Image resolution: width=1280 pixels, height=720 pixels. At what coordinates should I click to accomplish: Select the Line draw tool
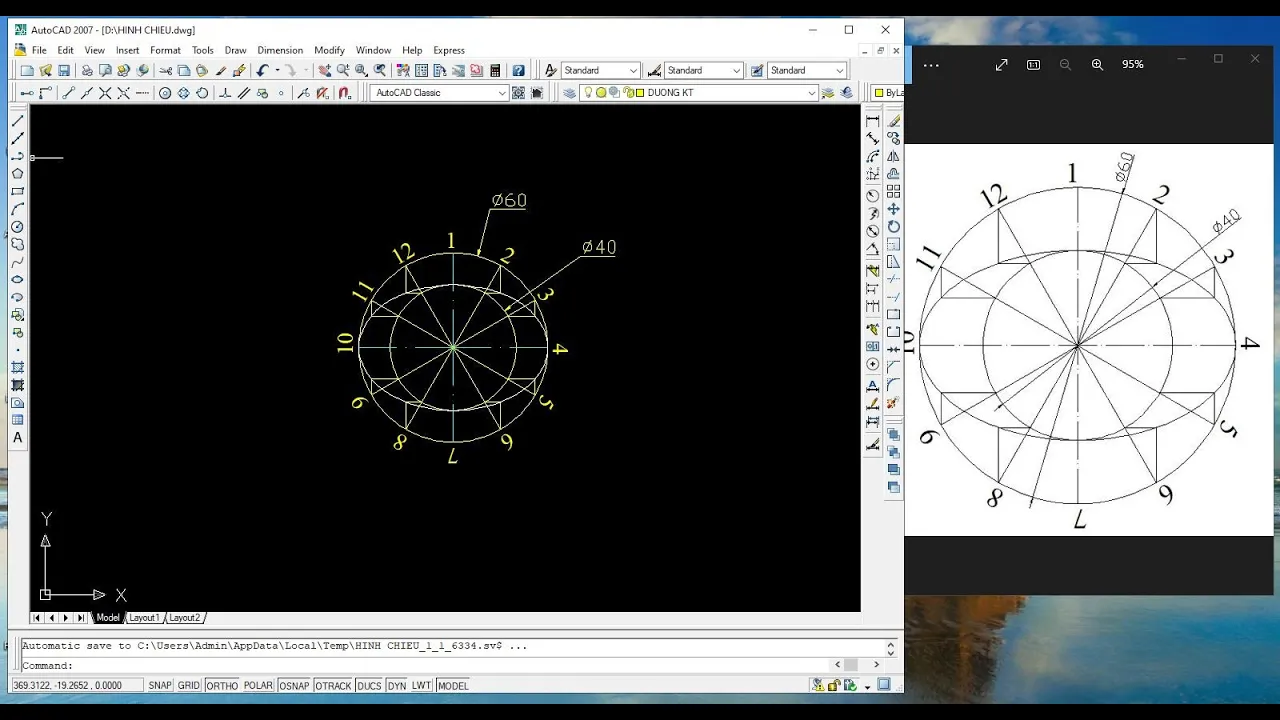(x=17, y=120)
